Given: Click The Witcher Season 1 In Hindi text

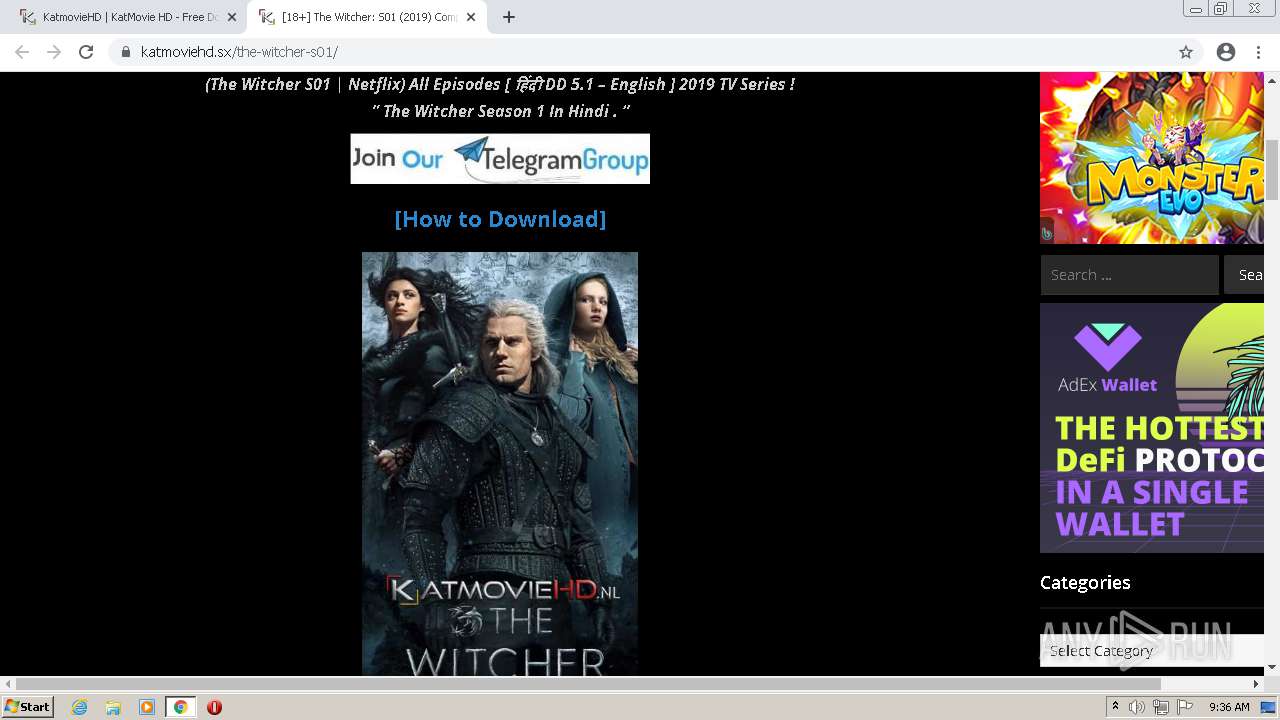Looking at the screenshot, I should coord(501,111).
